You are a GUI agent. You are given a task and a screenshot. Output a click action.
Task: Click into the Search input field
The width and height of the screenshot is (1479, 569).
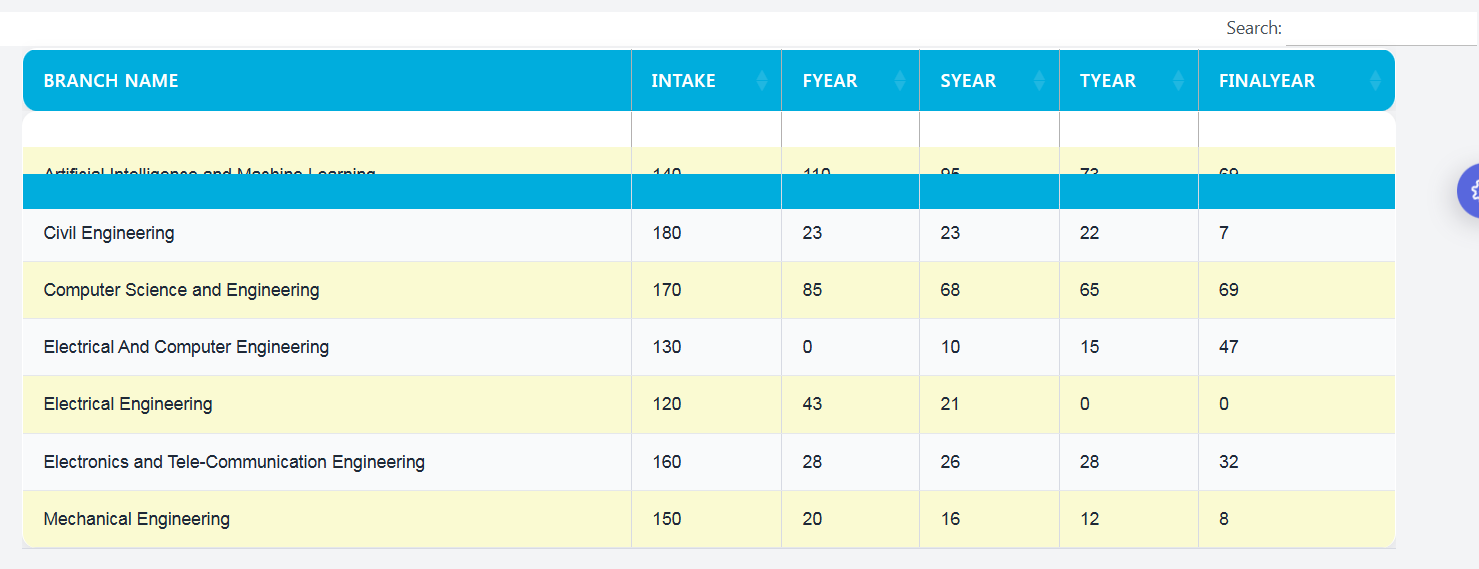(x=1380, y=29)
